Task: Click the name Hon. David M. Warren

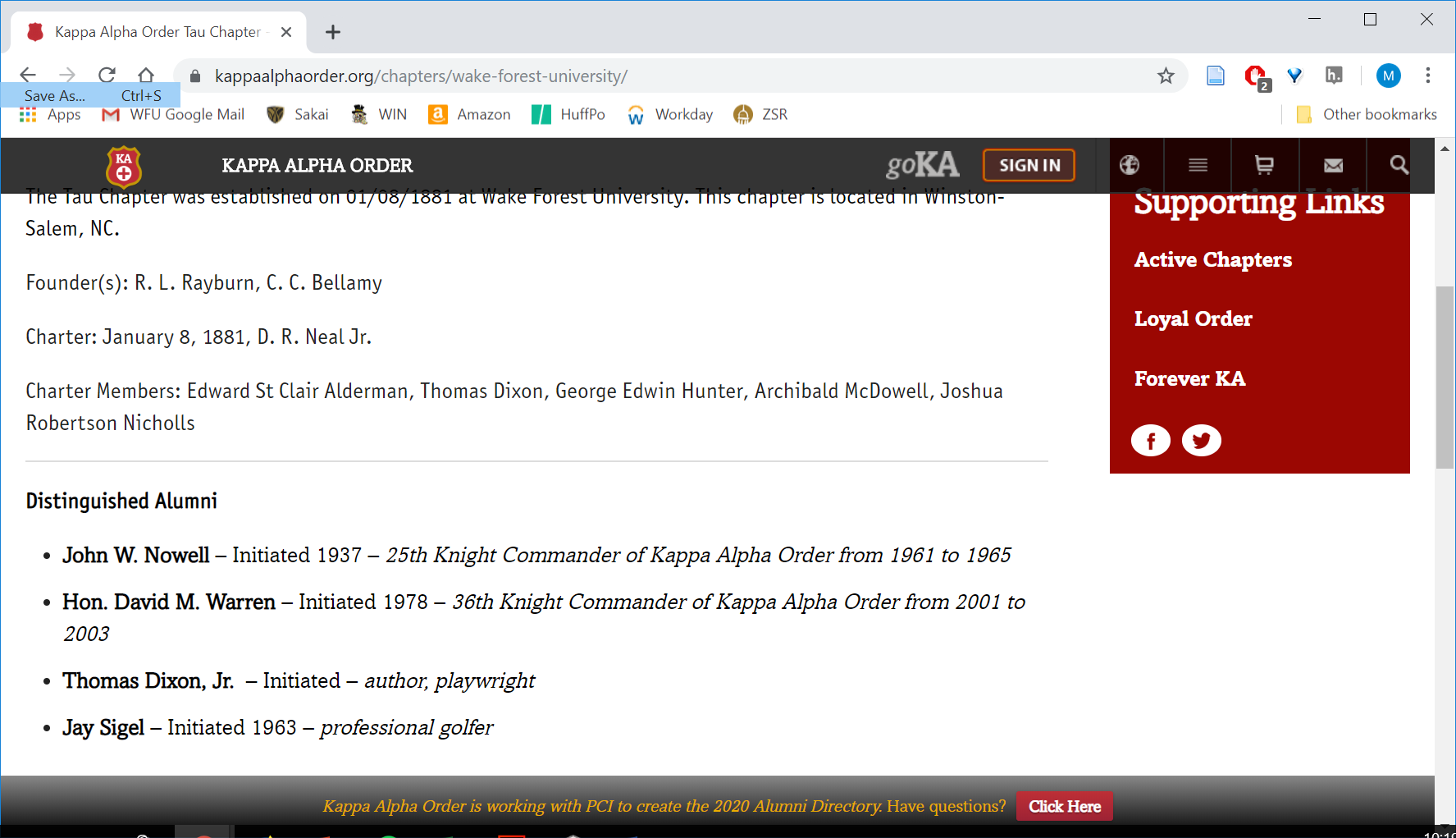Action: [x=169, y=602]
